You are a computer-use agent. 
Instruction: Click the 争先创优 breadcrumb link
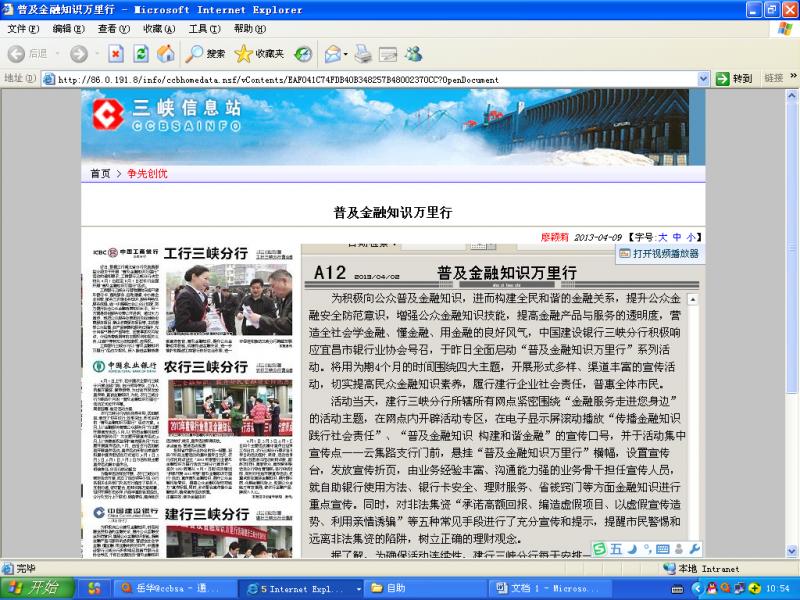coord(147,173)
